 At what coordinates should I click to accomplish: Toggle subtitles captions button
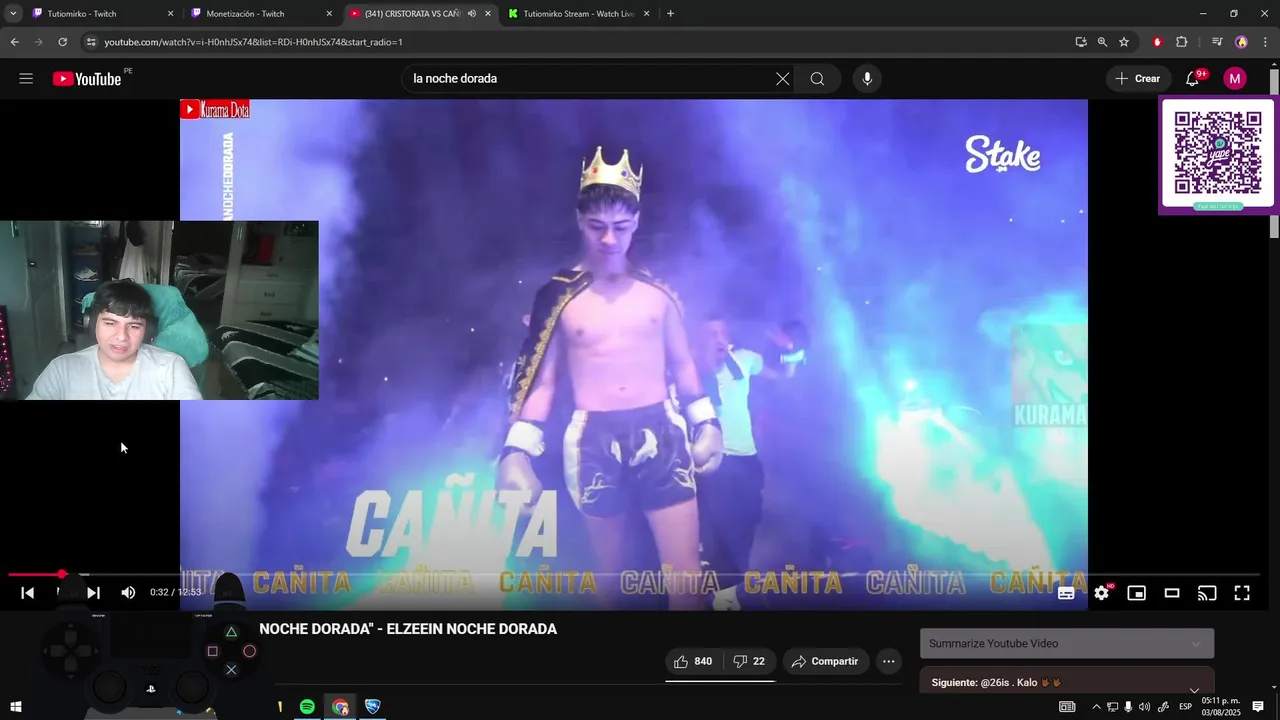[1066, 593]
